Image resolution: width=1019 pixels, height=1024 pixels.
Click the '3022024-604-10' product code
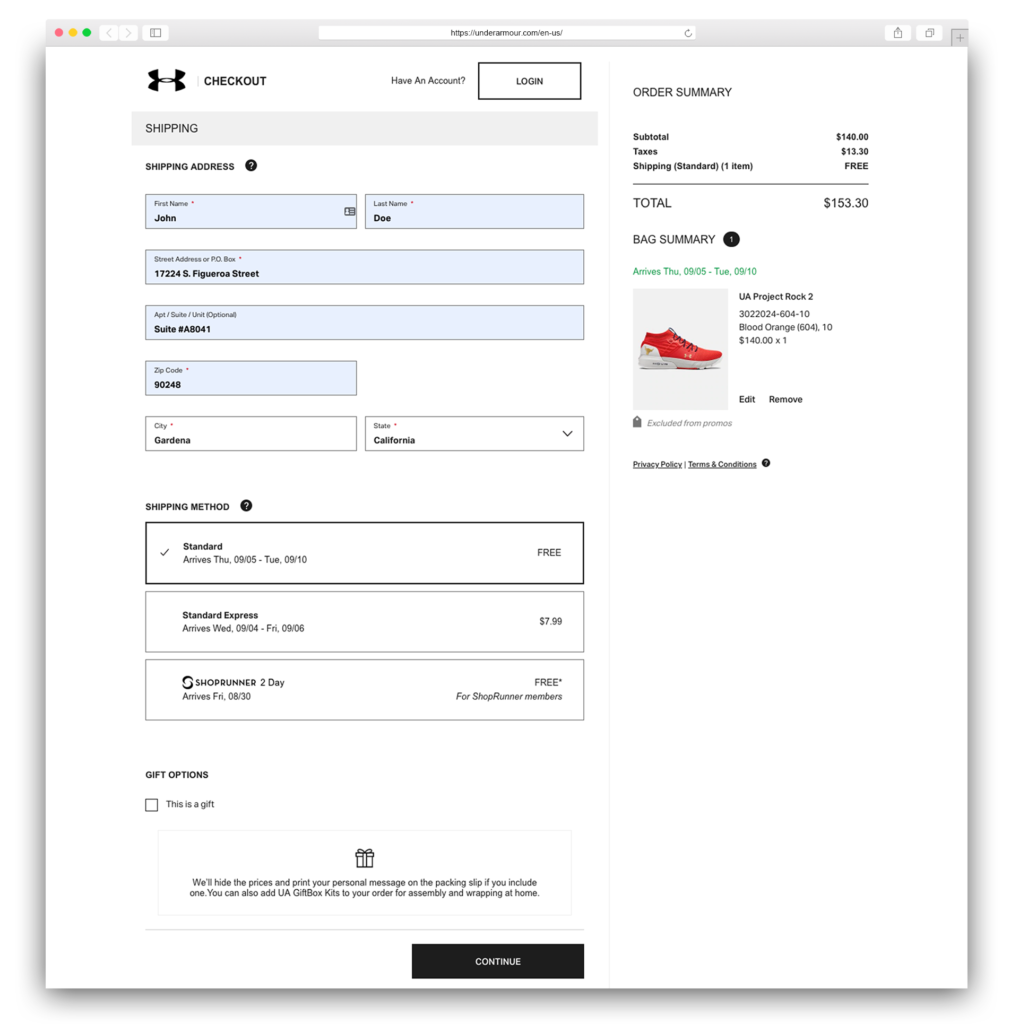pos(774,314)
